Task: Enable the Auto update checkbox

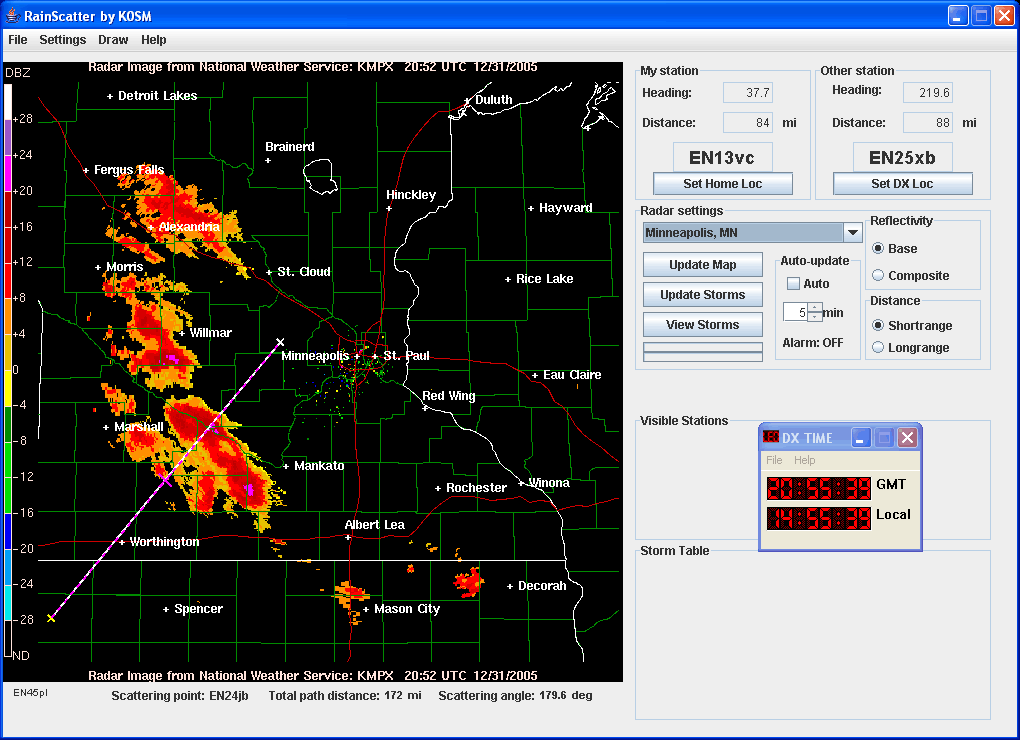Action: point(793,284)
